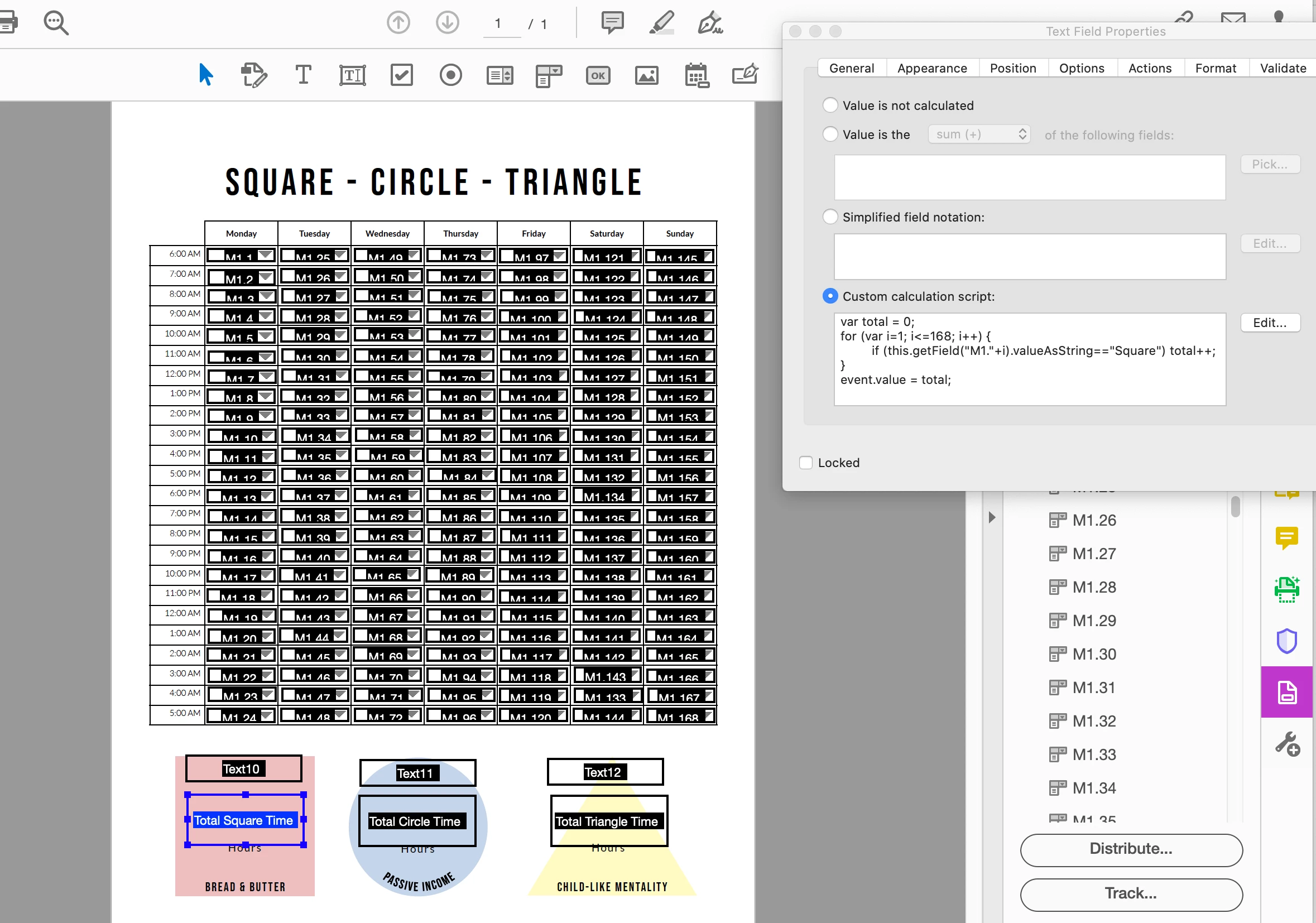Click Edit for custom calculation script

(1270, 323)
